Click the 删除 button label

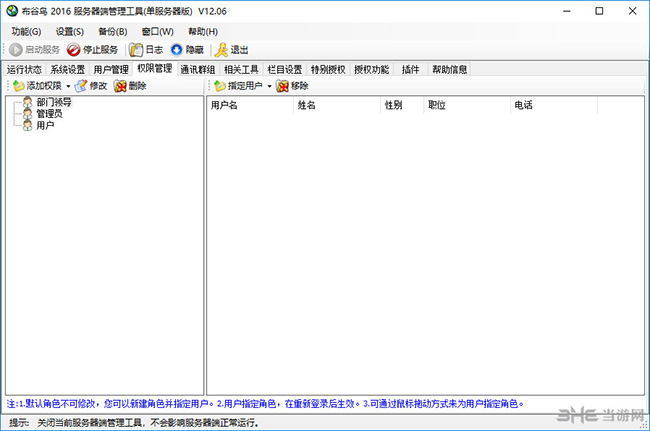coord(138,86)
